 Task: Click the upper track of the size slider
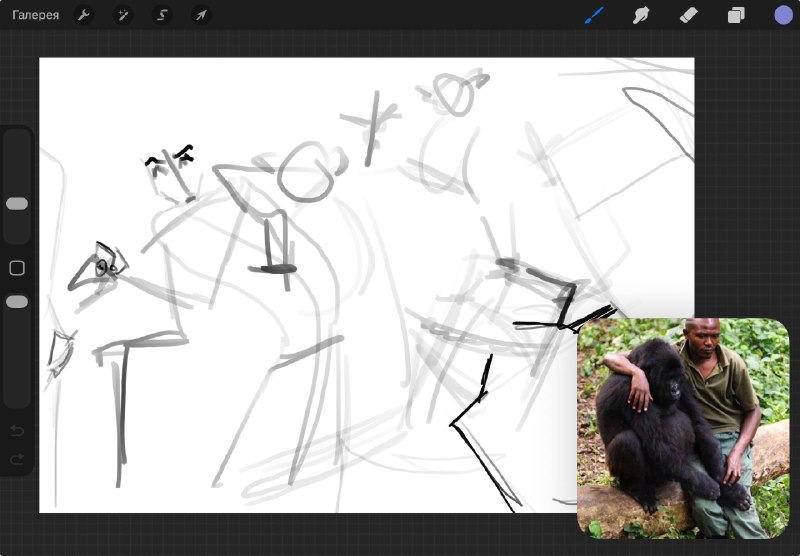click(x=17, y=163)
